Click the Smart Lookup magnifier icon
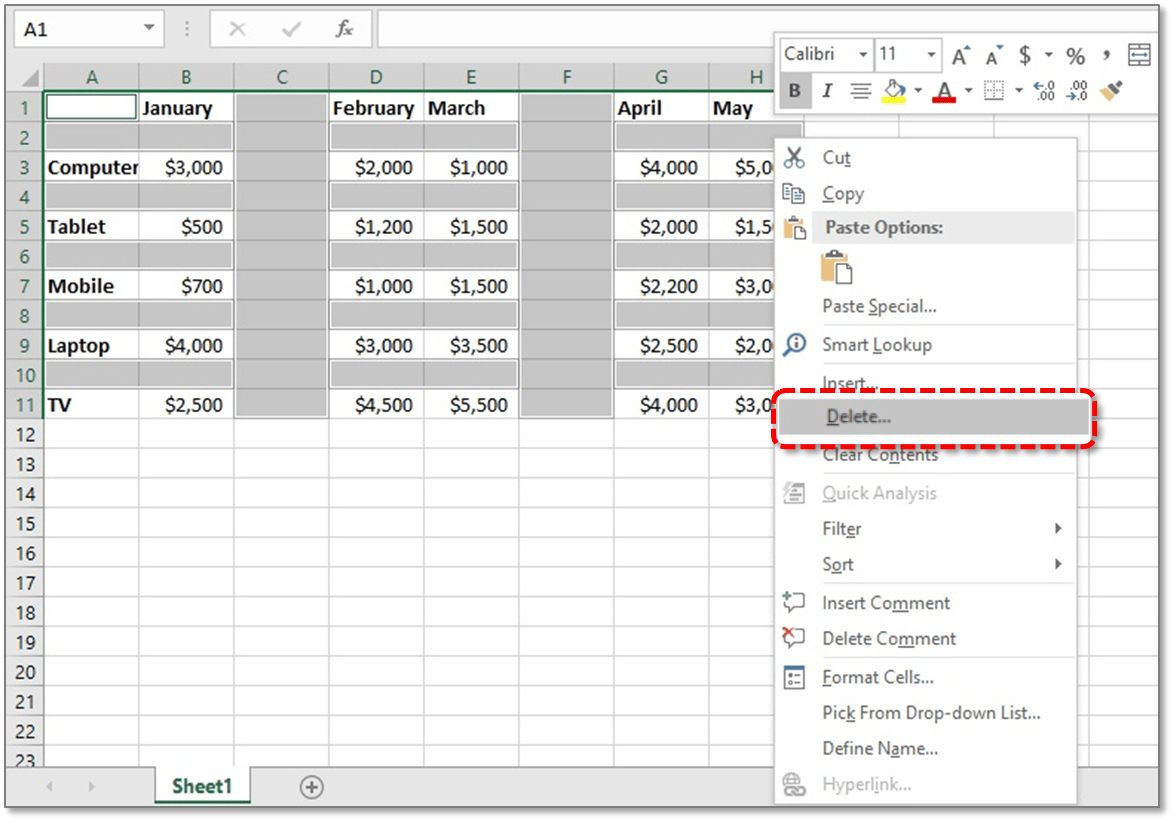 click(x=794, y=344)
